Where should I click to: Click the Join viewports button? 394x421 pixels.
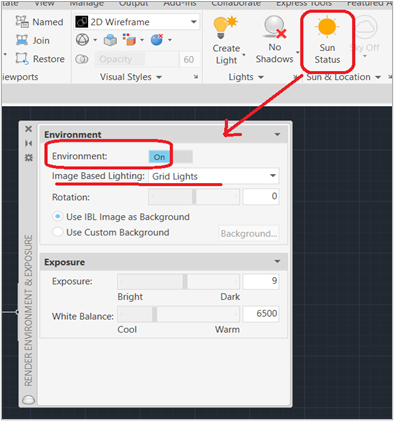(33, 41)
